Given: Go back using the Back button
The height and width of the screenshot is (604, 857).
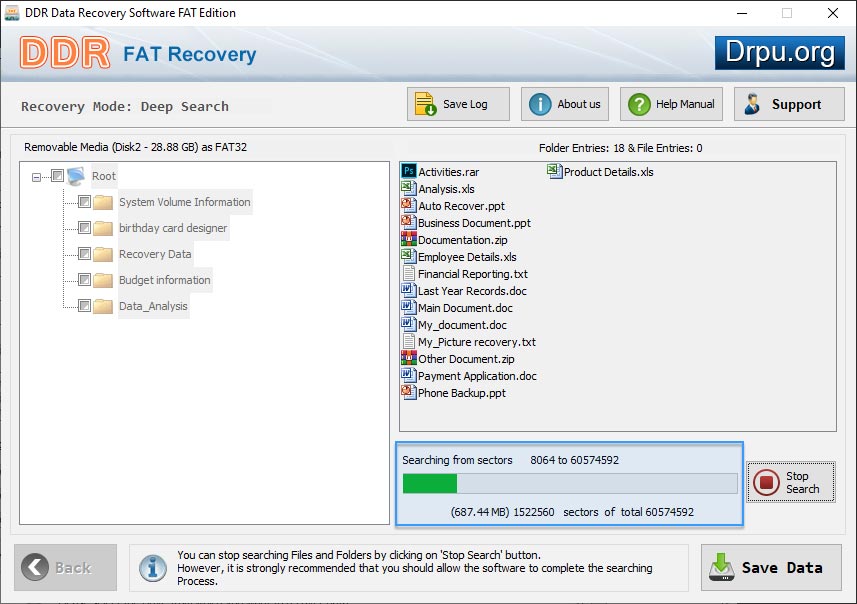Looking at the screenshot, I should coord(66,567).
